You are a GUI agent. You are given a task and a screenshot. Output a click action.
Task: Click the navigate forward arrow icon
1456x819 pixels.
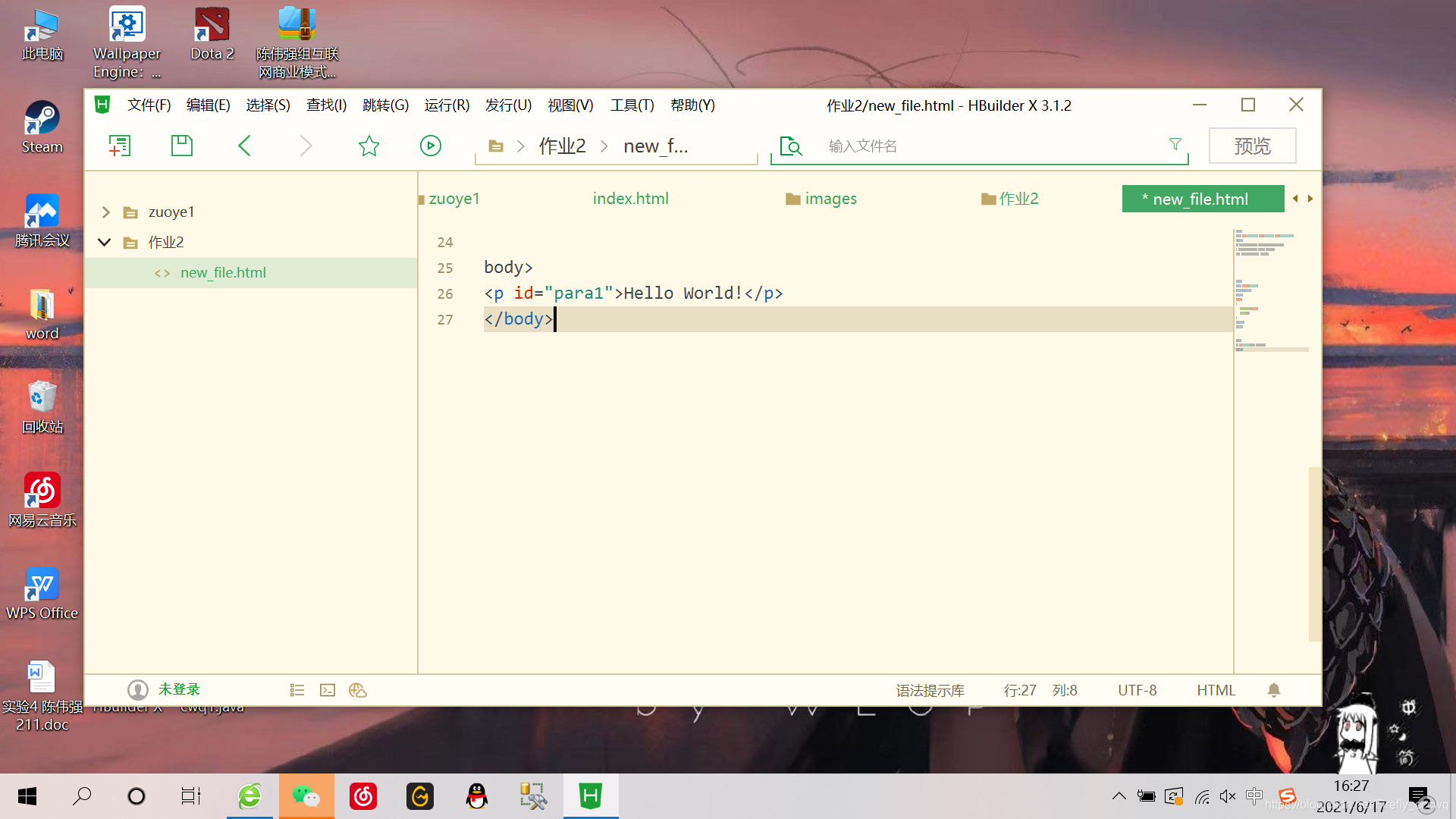tap(306, 145)
